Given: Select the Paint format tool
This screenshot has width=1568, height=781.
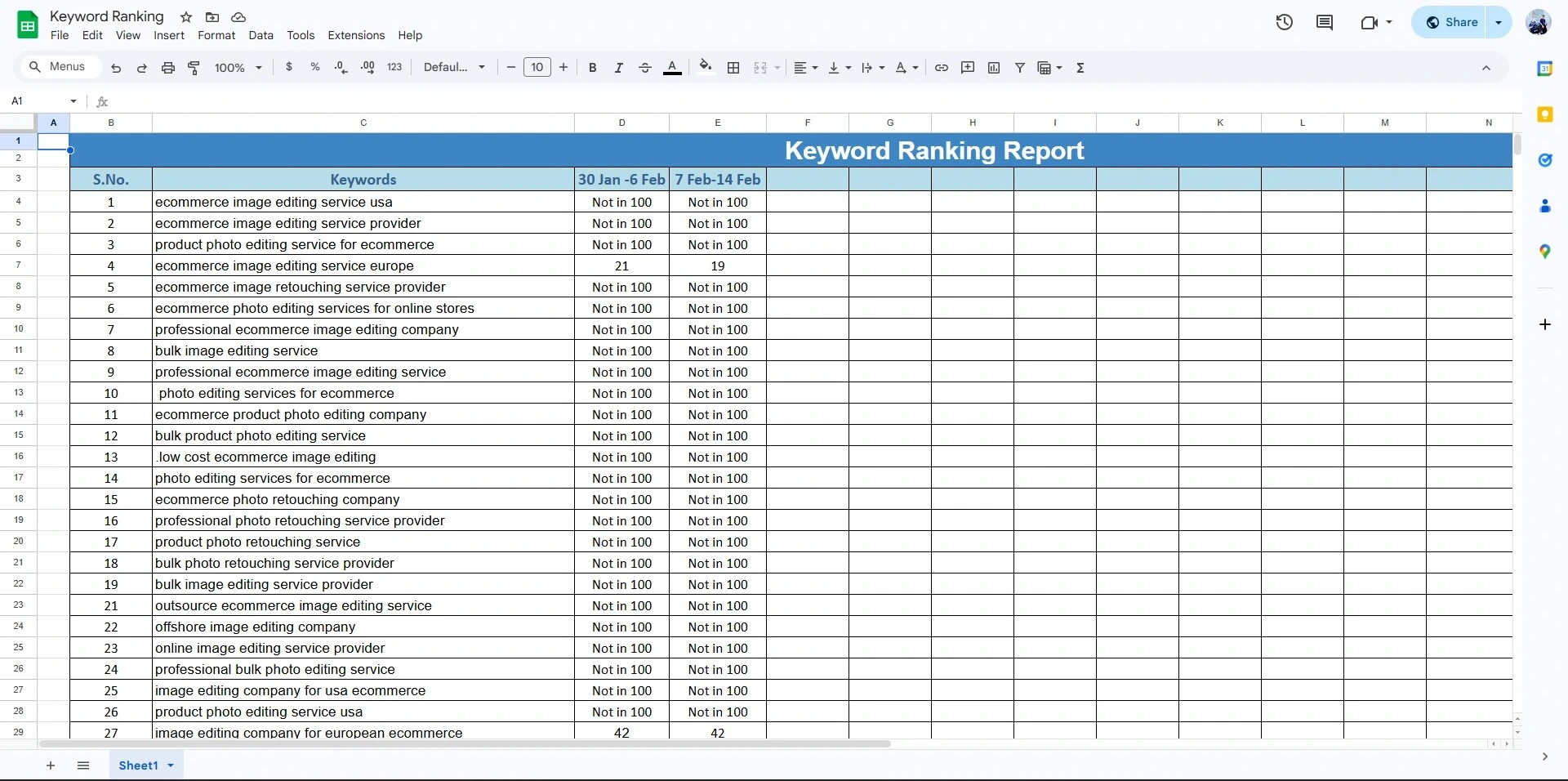Looking at the screenshot, I should click(x=194, y=68).
